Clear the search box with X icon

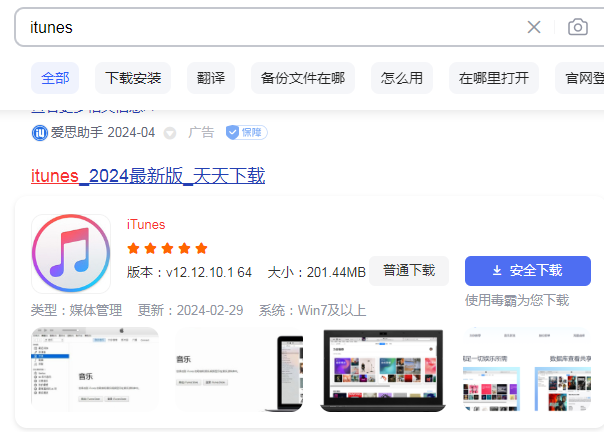tap(534, 27)
